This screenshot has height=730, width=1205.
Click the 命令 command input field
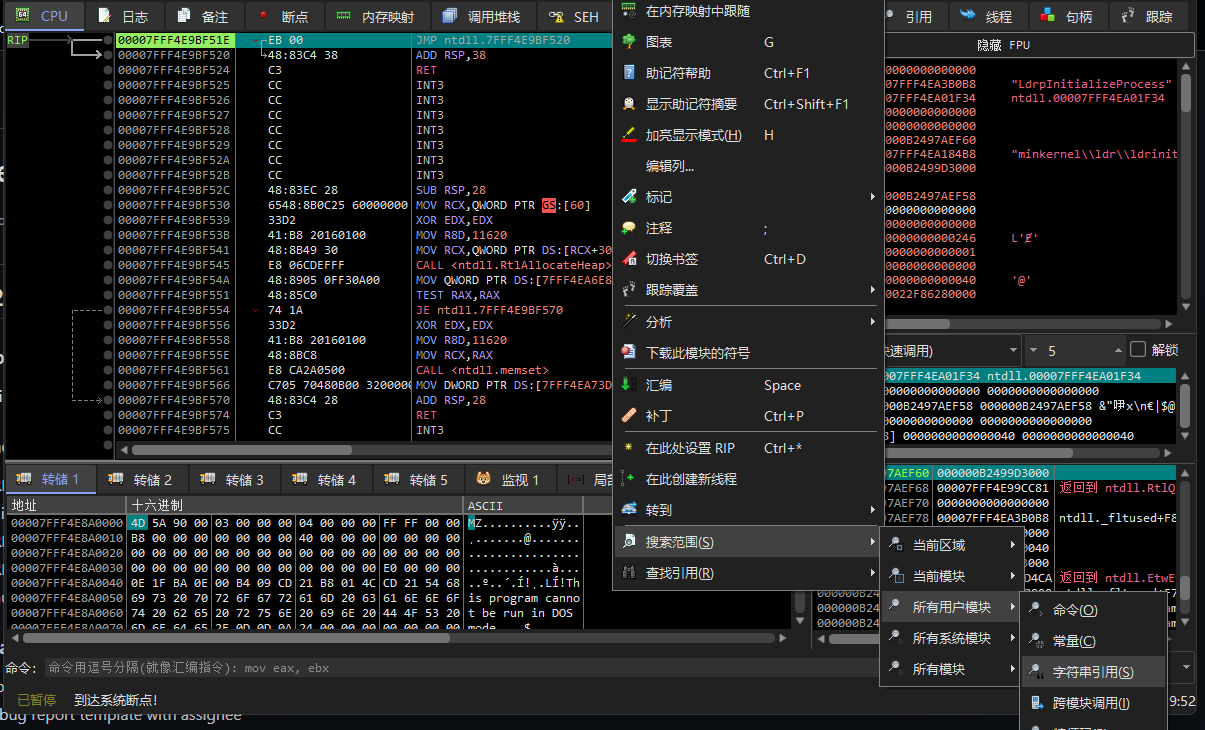tap(400, 668)
